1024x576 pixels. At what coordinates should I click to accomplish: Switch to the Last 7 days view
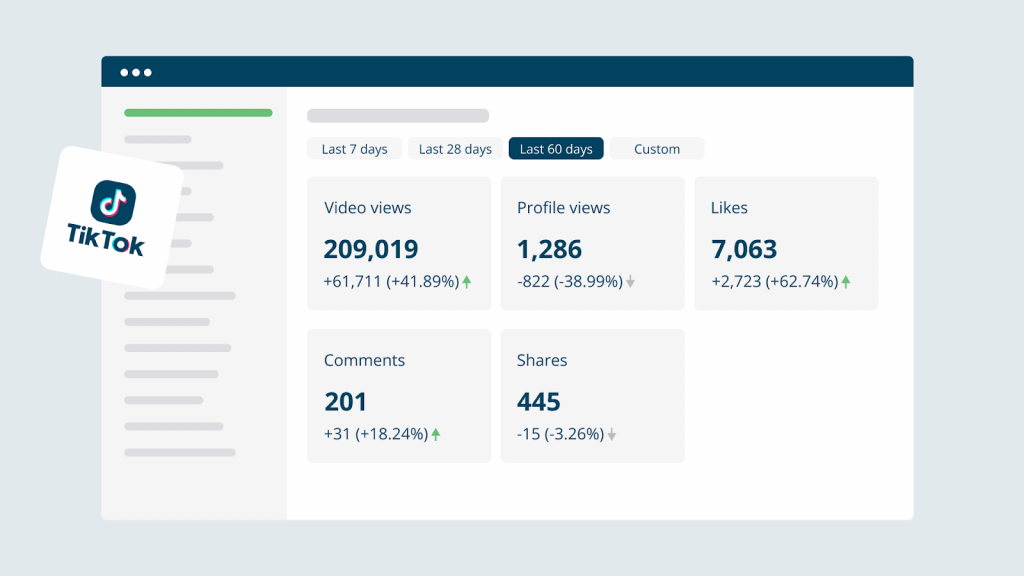354,148
